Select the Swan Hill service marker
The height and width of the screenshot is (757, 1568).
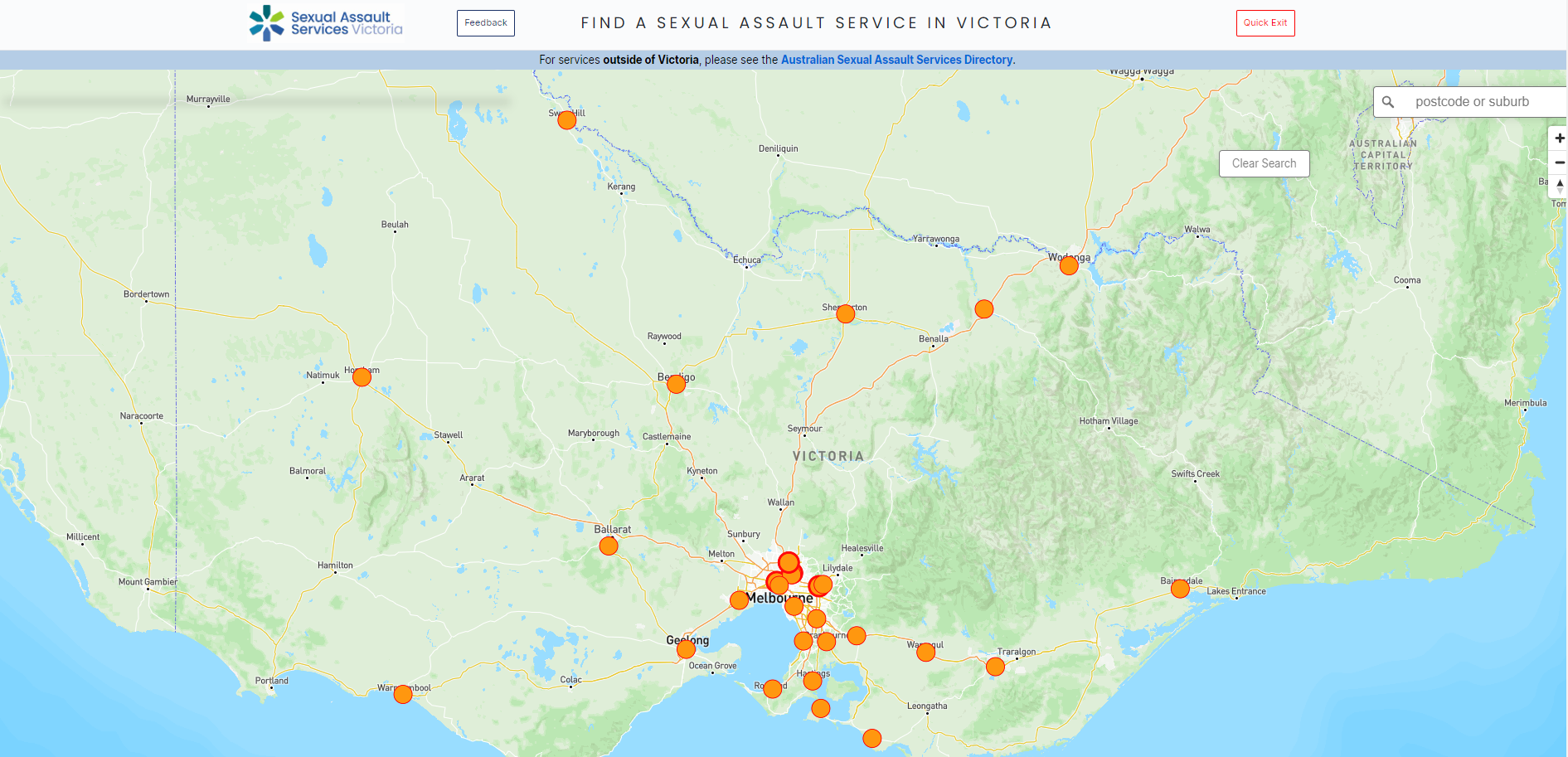[x=567, y=120]
